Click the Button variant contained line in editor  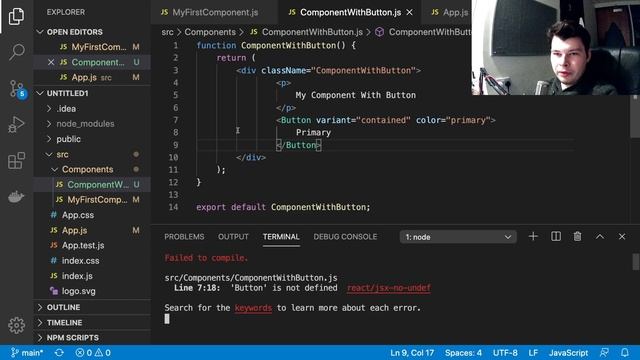(386, 120)
